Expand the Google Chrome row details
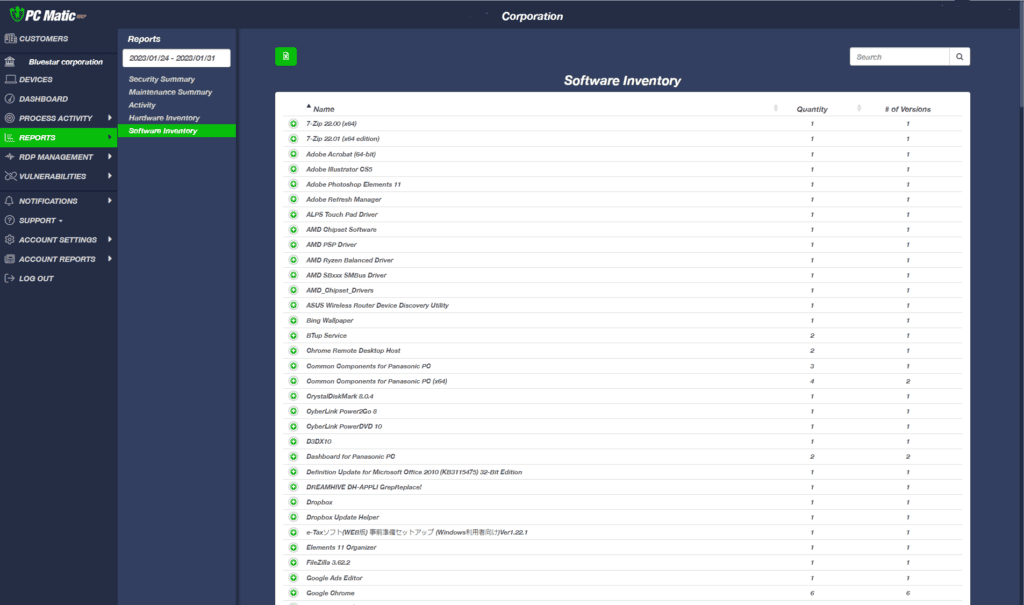The image size is (1024, 605). [x=293, y=593]
